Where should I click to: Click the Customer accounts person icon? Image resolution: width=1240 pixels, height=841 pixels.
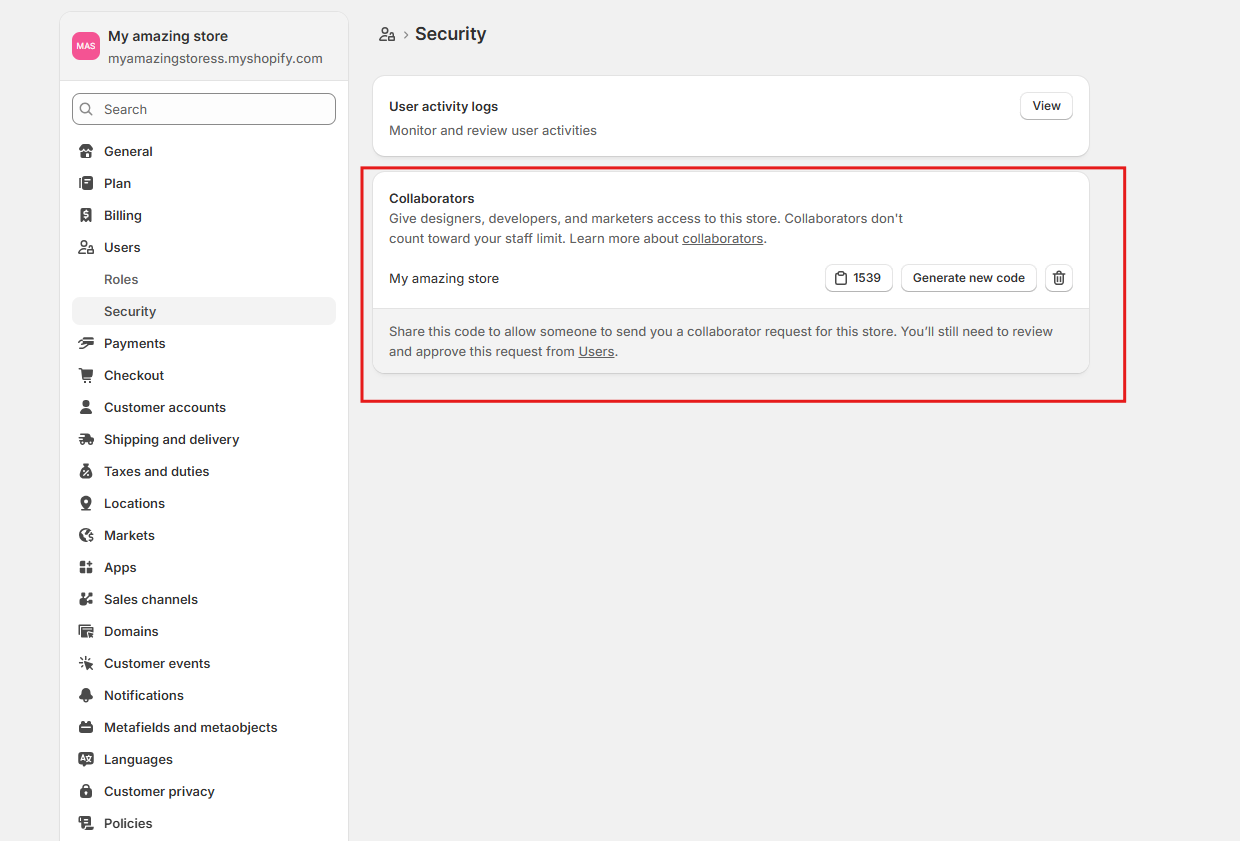pos(86,407)
